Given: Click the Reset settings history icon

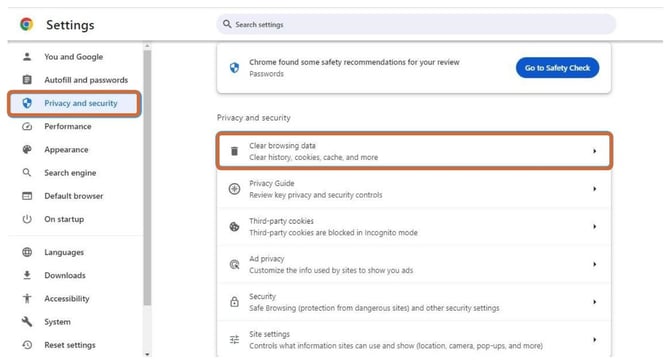Looking at the screenshot, I should point(27,344).
